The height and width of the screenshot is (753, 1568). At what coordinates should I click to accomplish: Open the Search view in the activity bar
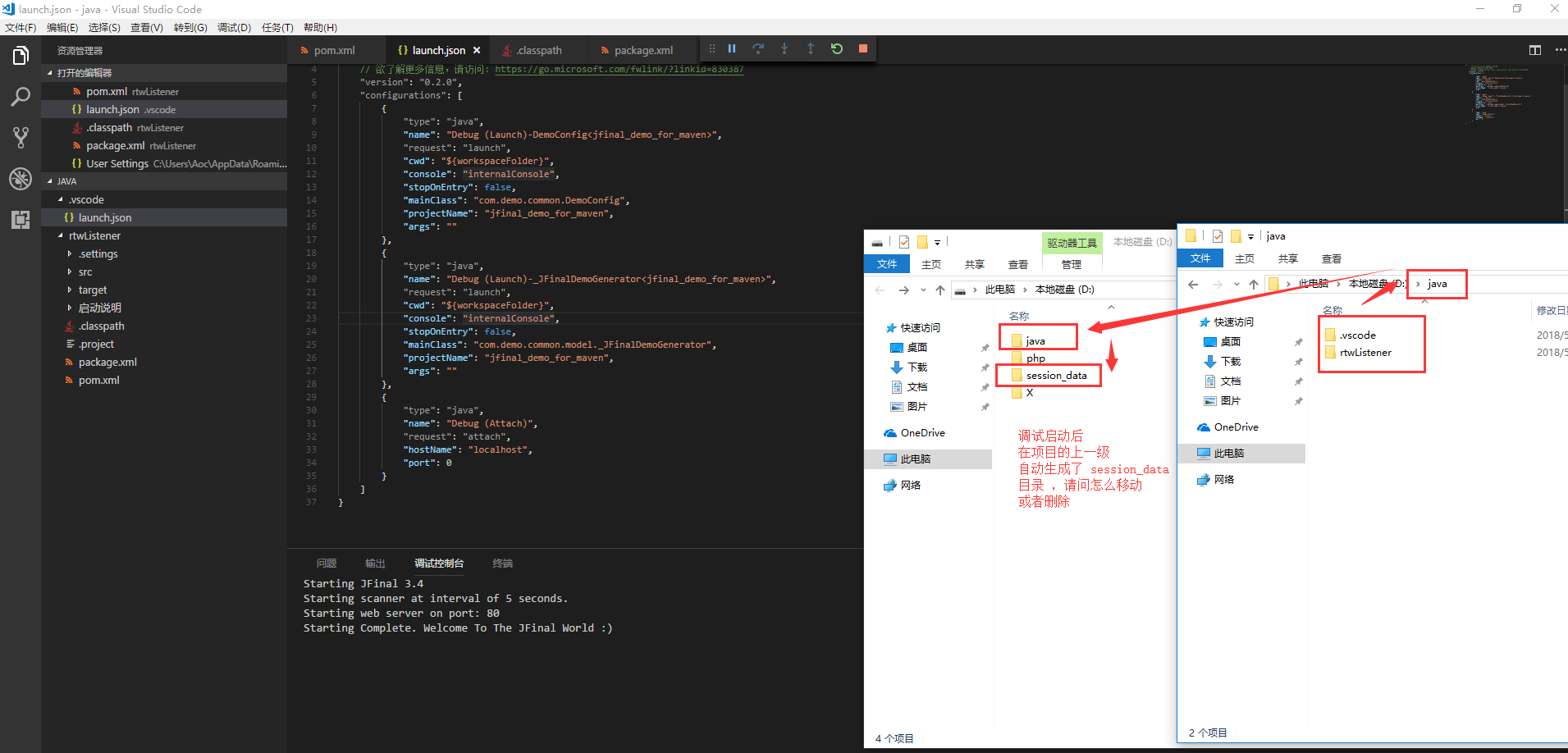coord(21,97)
